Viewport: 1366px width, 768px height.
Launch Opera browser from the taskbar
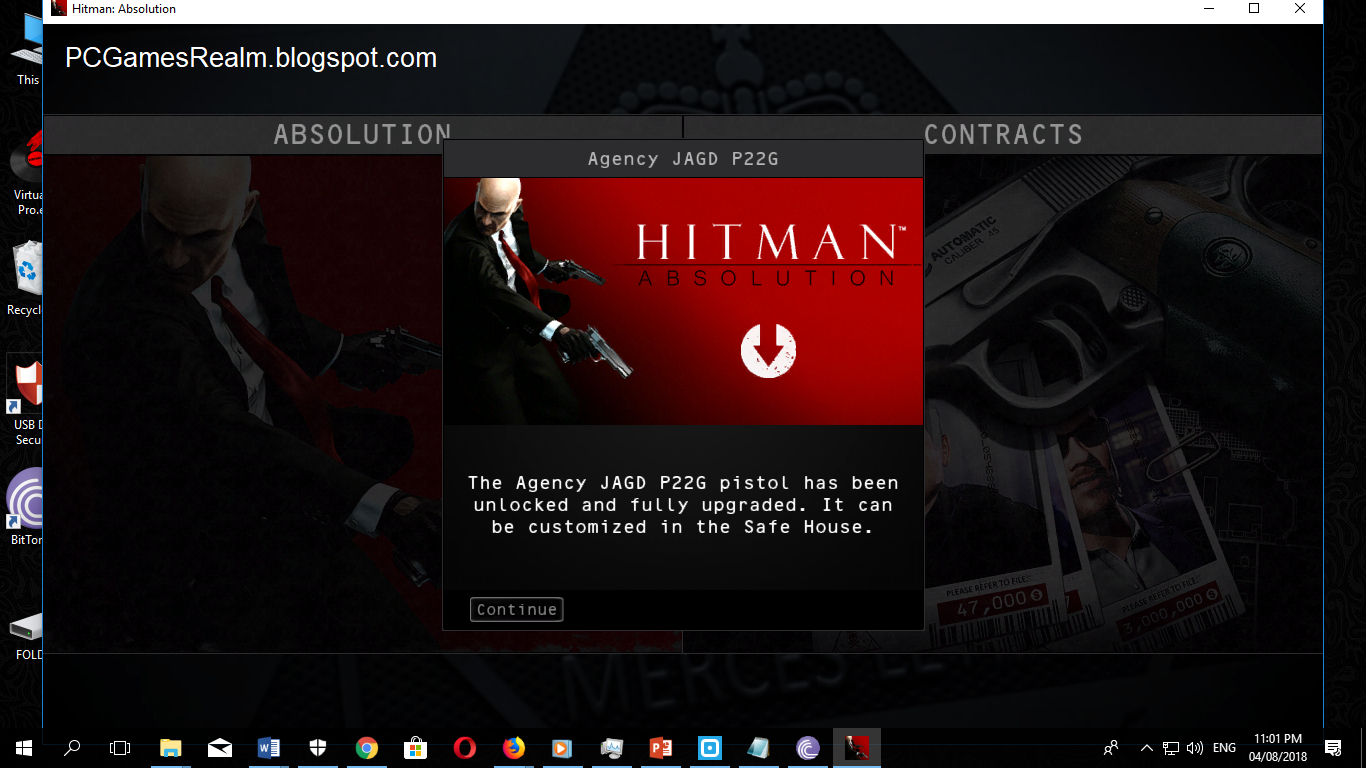465,747
